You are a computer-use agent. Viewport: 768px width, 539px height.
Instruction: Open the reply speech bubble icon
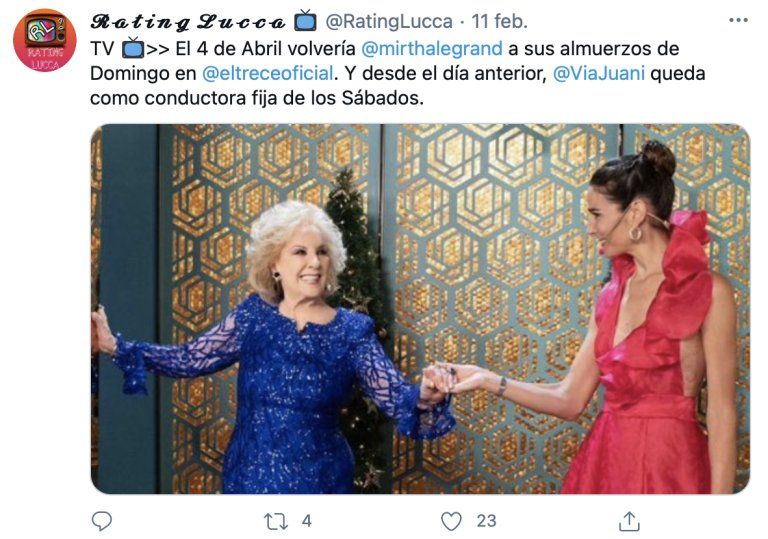102,521
